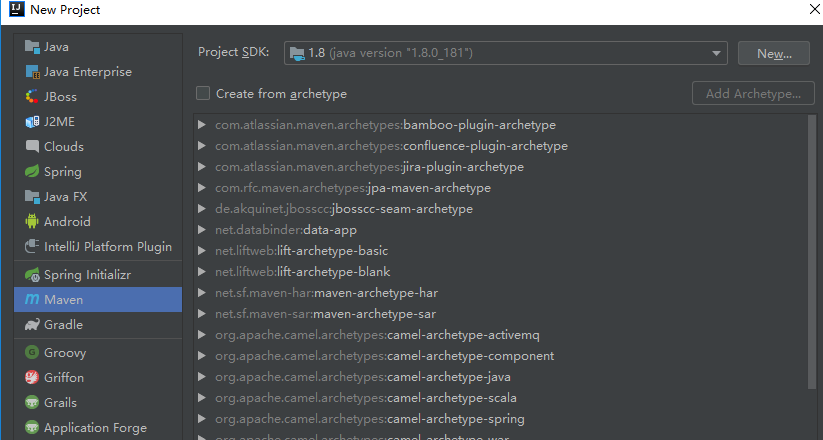Image resolution: width=823 pixels, height=440 pixels.
Task: Expand maven-archetype-sar entry
Action: point(202,314)
